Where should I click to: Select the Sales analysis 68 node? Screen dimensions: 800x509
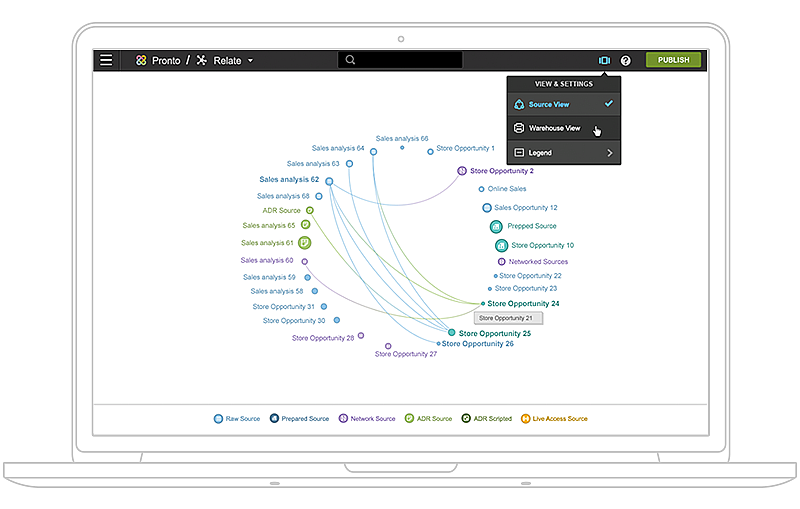point(319,196)
